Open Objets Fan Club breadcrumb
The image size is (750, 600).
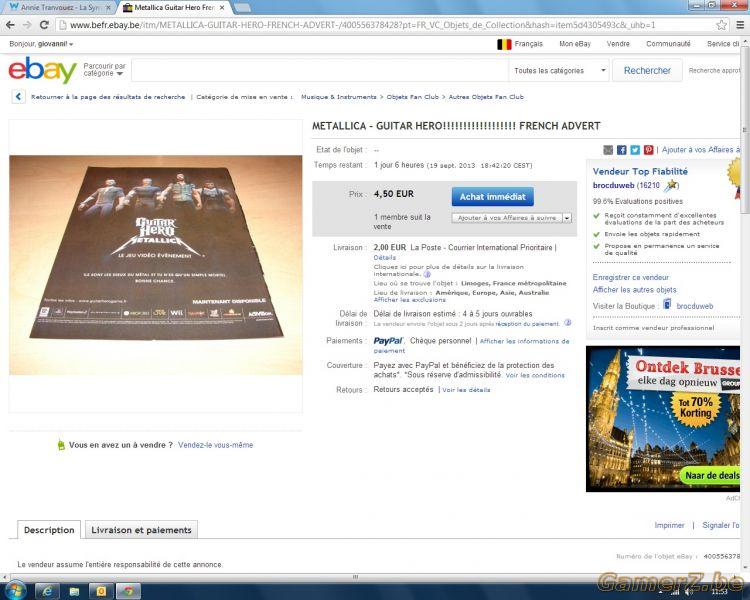[412, 97]
